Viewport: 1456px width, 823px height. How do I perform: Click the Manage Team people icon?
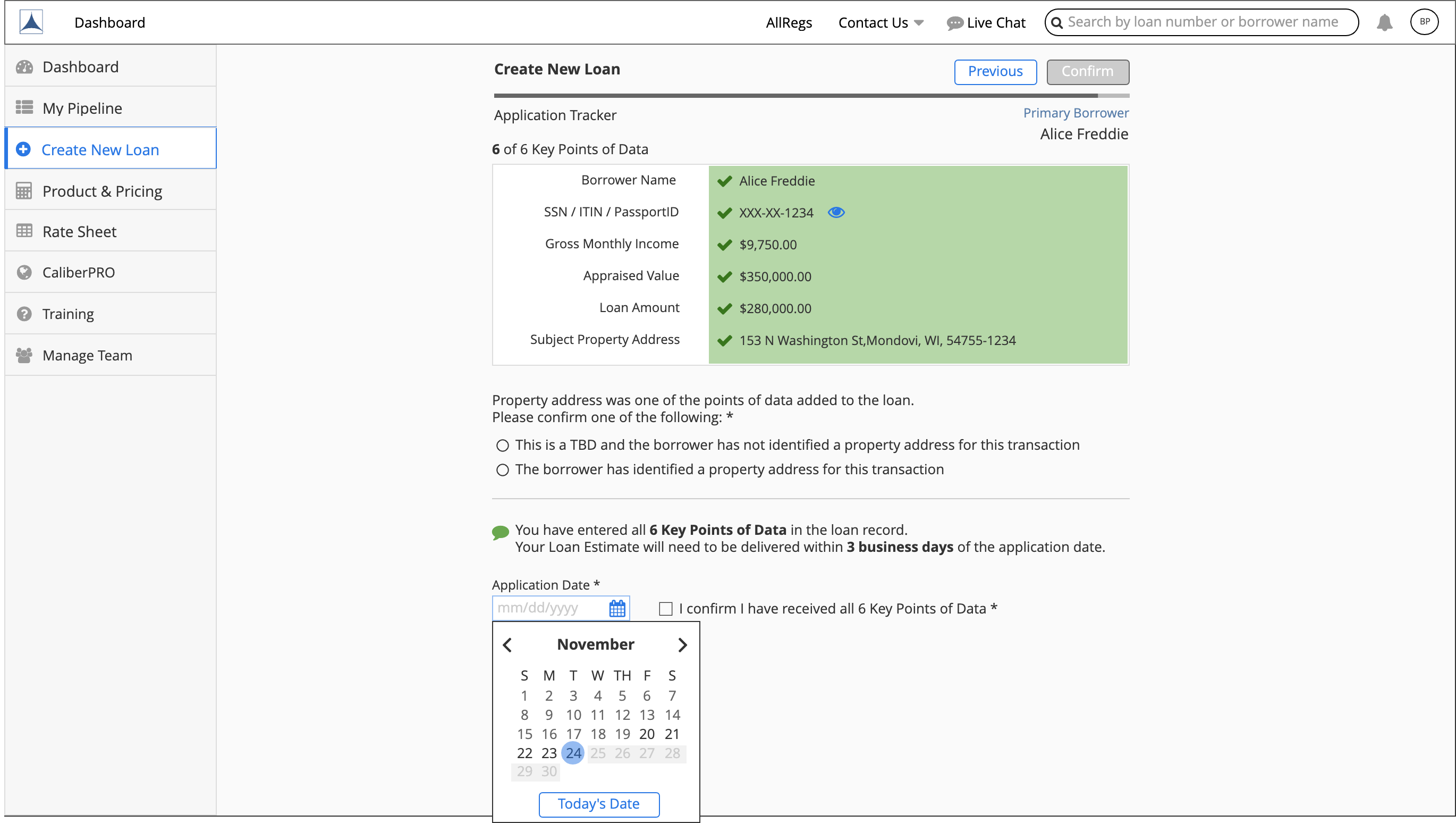[x=24, y=355]
